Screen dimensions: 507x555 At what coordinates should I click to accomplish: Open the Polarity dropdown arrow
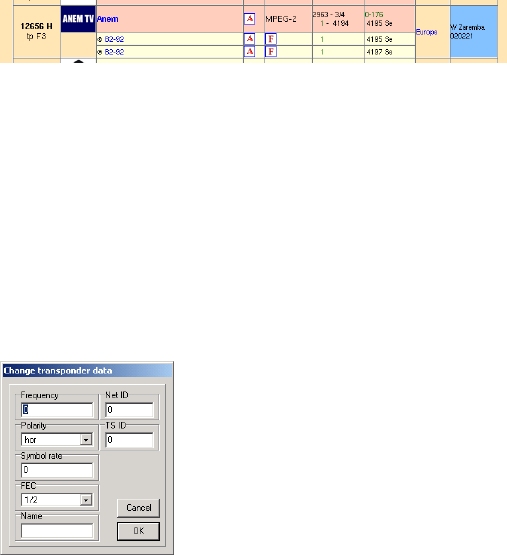click(x=86, y=440)
